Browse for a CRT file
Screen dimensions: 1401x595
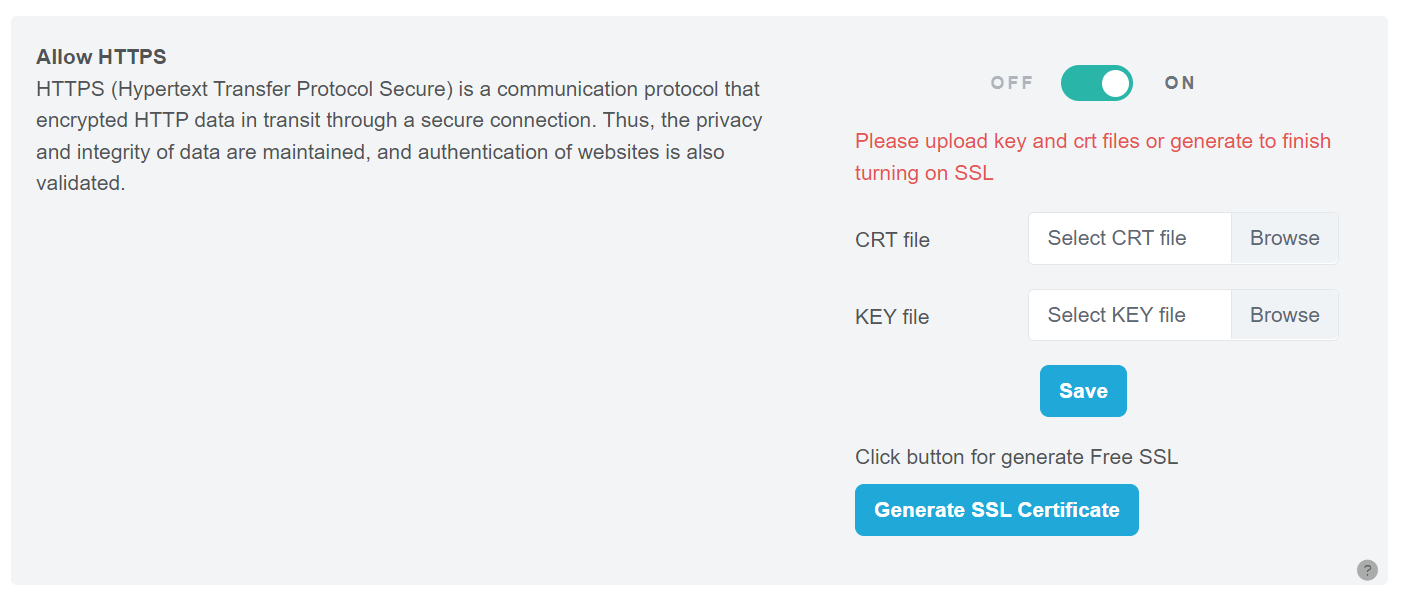[x=1284, y=238]
